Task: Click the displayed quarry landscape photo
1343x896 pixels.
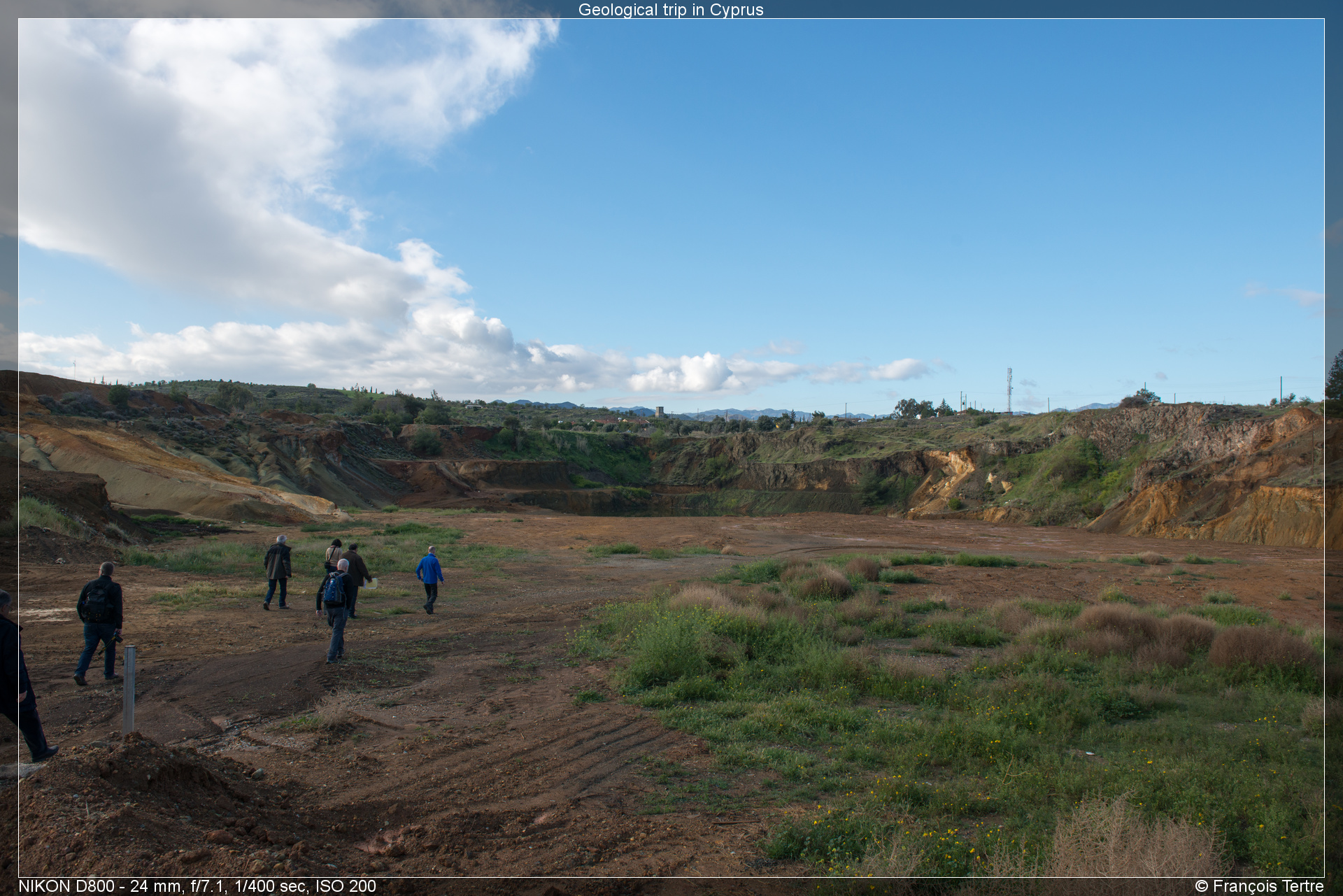Action: coord(671,448)
